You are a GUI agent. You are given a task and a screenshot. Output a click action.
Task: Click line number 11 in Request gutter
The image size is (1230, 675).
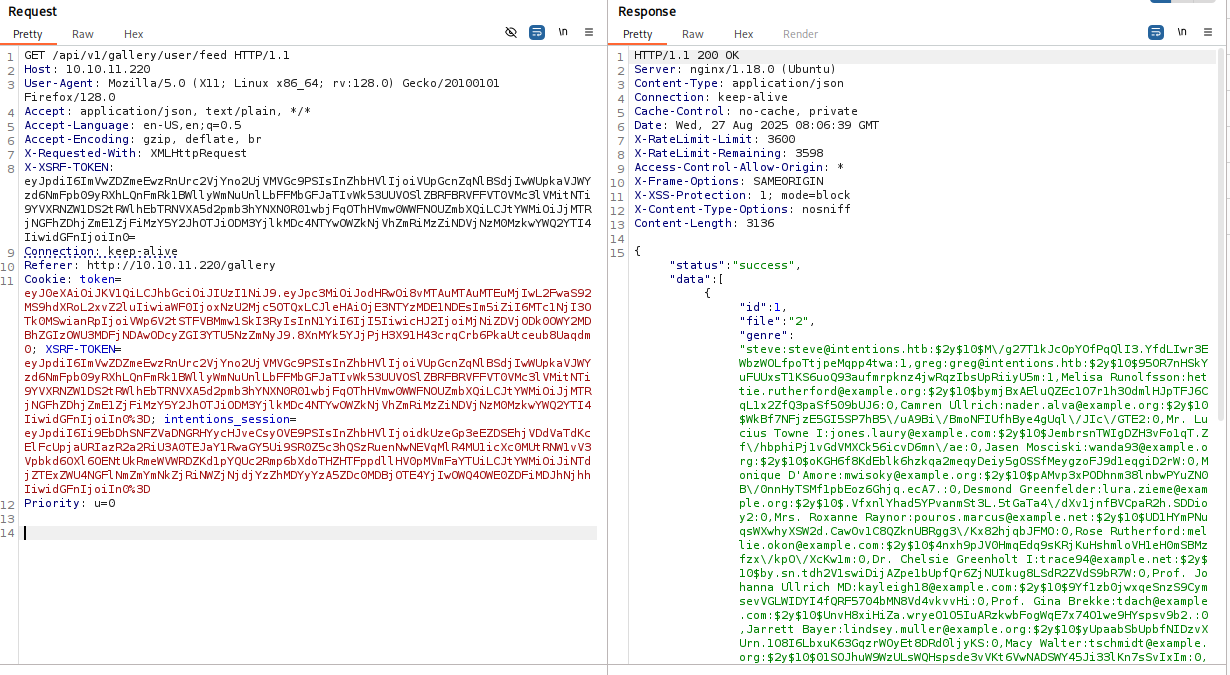point(9,279)
